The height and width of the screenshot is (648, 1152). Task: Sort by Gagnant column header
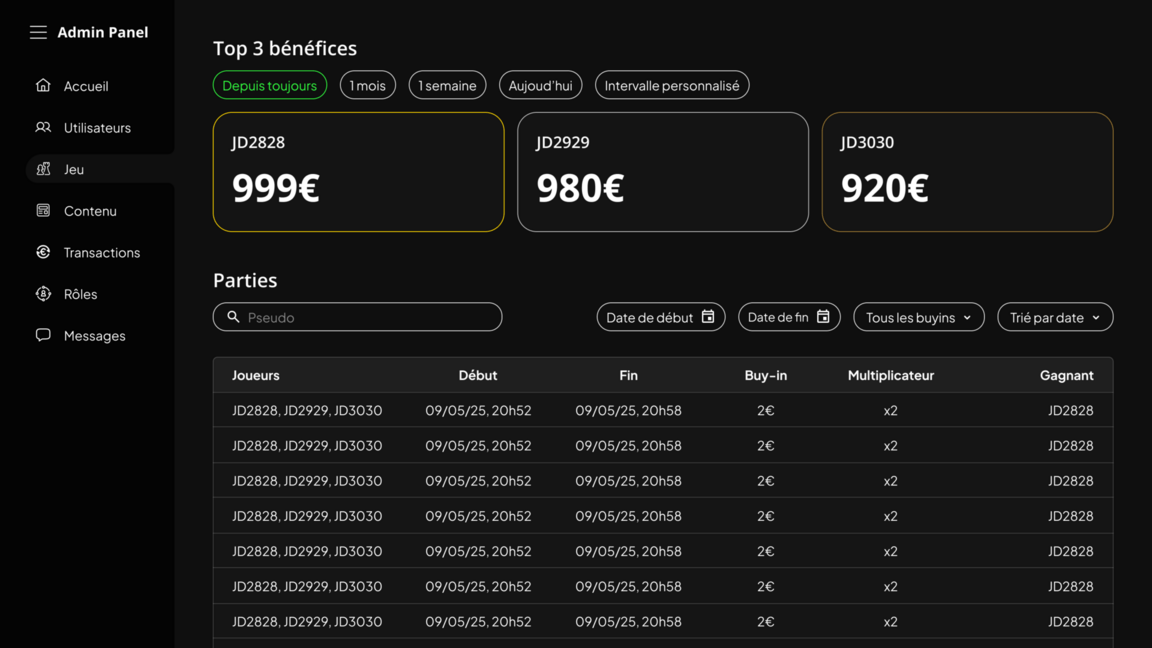[1067, 375]
